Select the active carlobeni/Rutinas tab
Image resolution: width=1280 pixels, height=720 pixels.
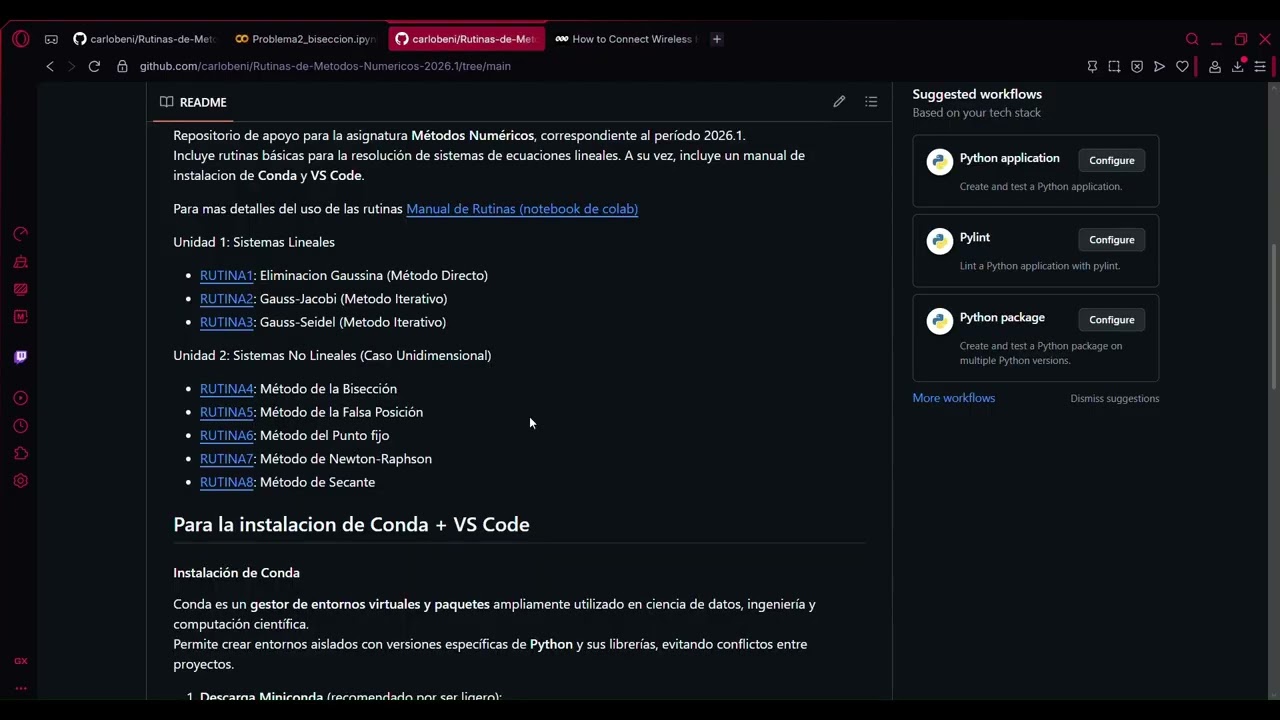tap(466, 39)
